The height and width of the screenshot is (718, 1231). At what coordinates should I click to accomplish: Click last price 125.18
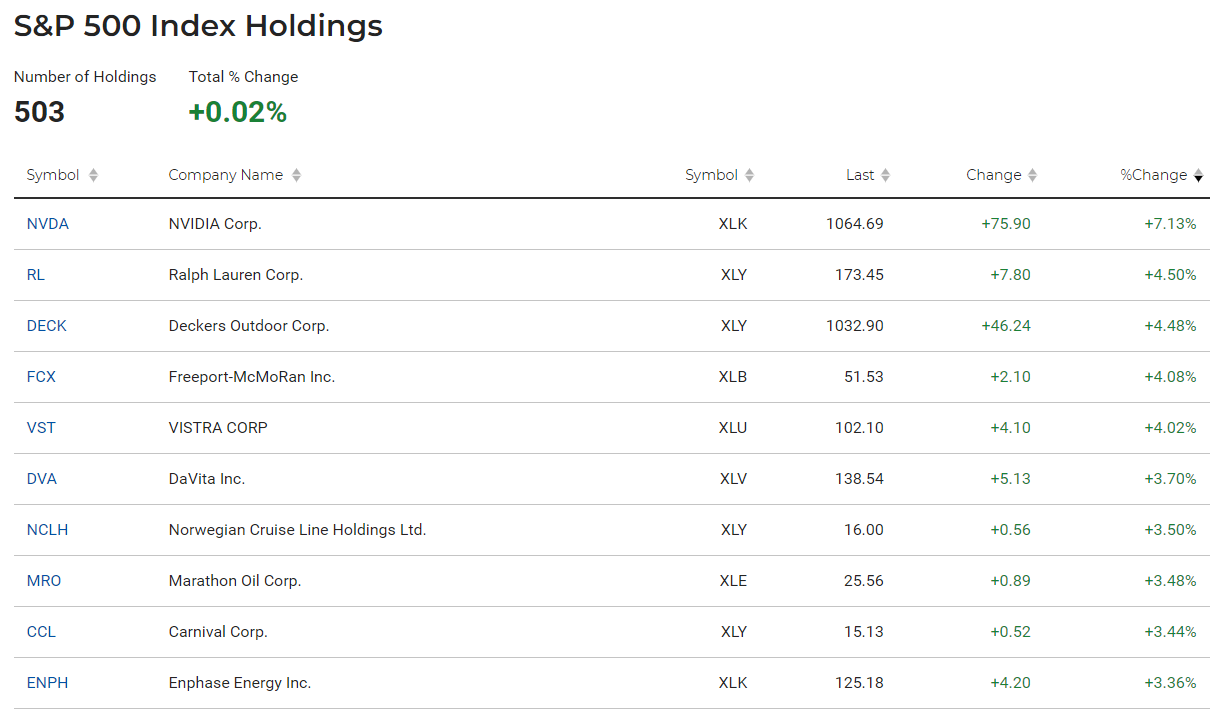859,683
